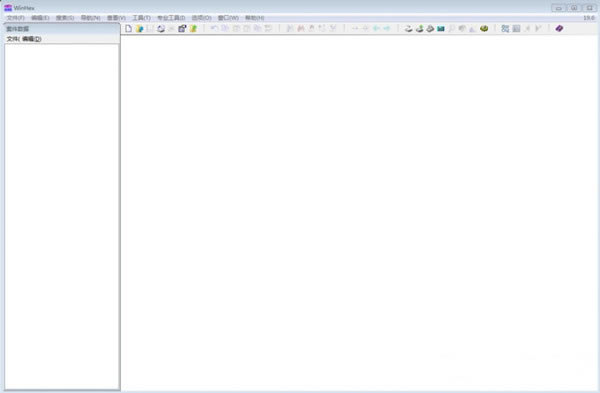Click the blue squares Options icon
The width and height of the screenshot is (600, 393).
[505, 29]
